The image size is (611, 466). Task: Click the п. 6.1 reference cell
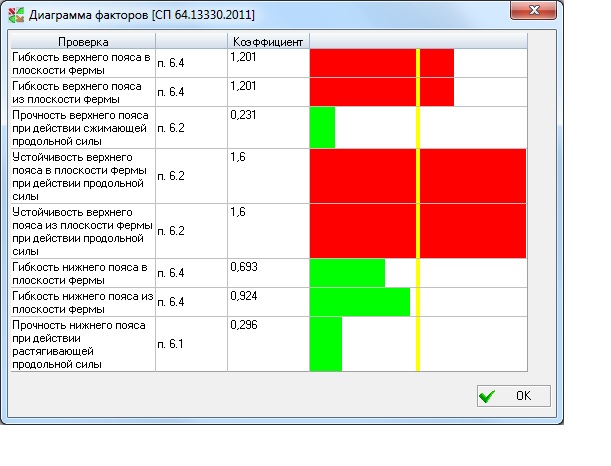pos(171,345)
